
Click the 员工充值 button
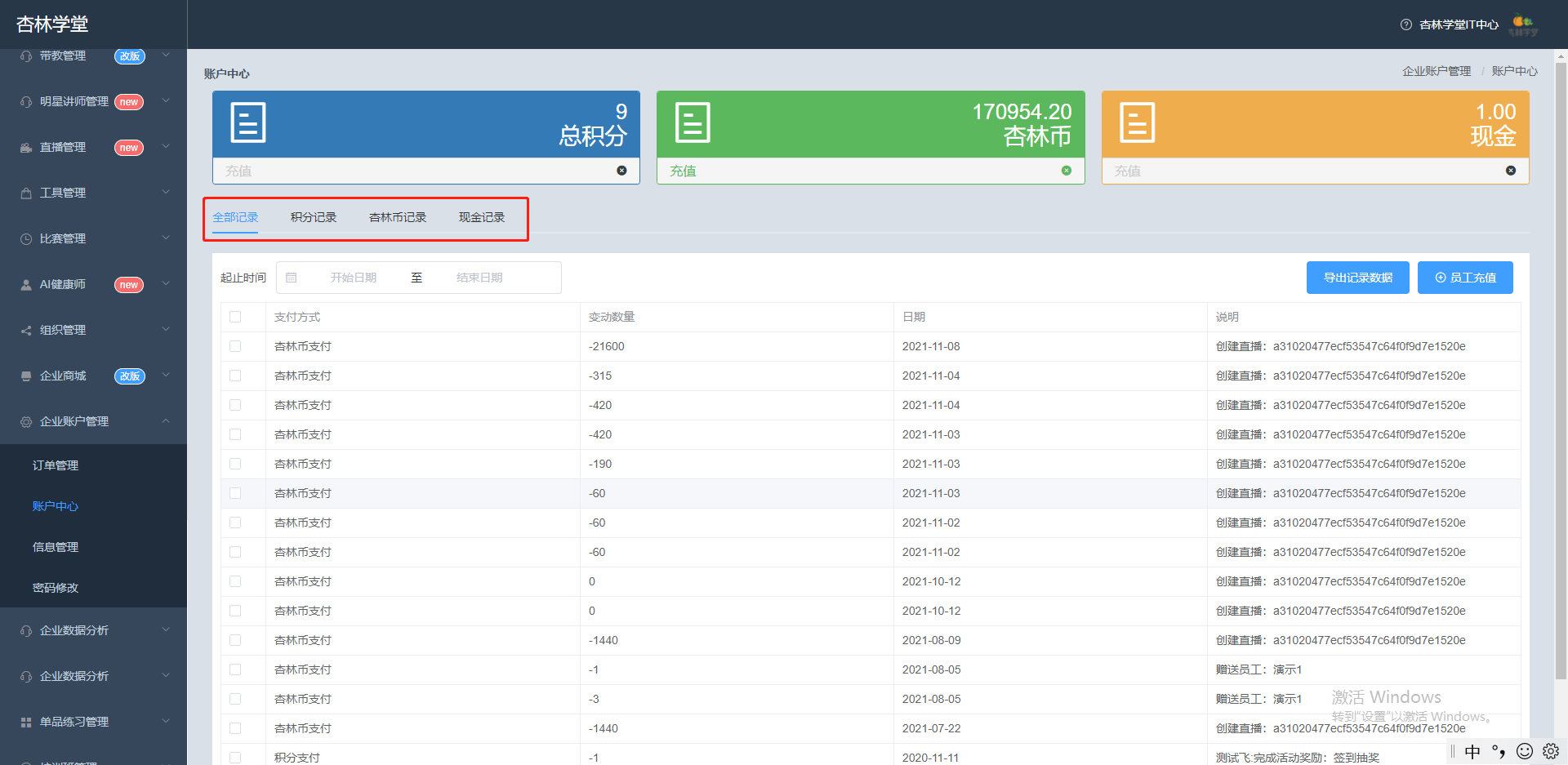pyautogui.click(x=1465, y=278)
